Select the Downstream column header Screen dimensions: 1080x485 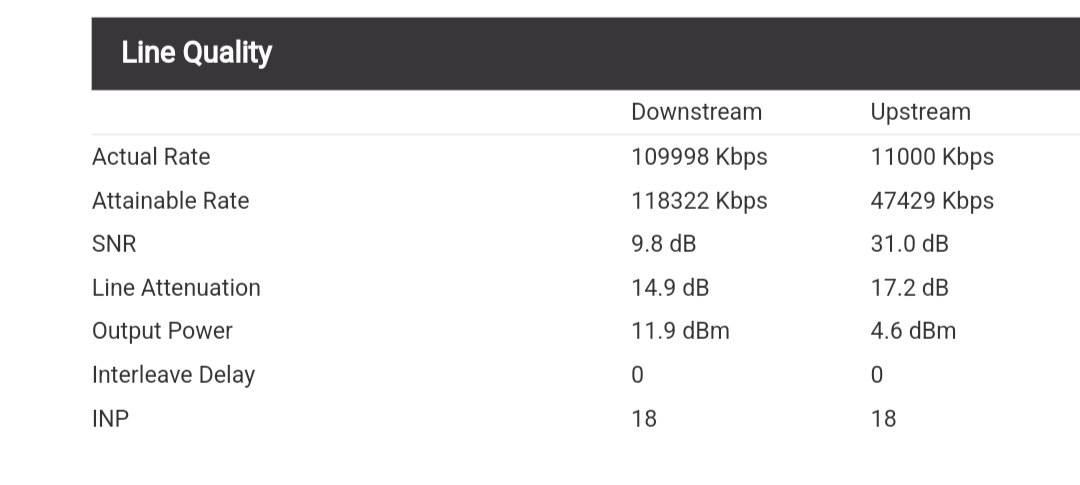696,112
